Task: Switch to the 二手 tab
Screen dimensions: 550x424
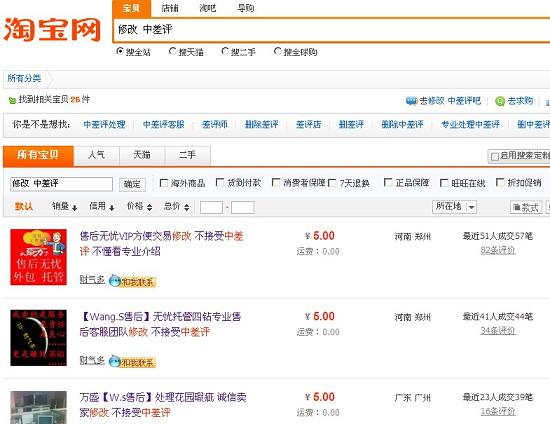Action: coord(188,155)
